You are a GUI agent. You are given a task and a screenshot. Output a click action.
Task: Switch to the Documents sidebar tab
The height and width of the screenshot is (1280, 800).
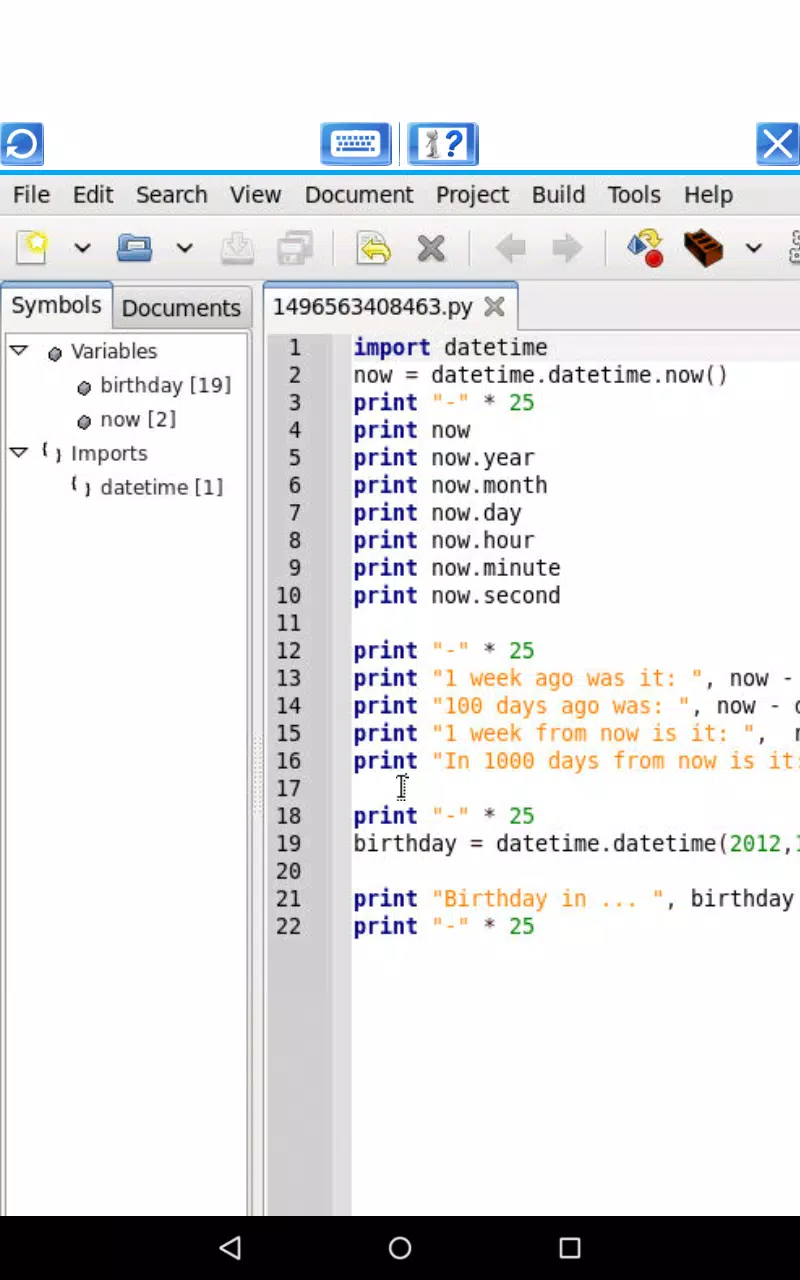[181, 308]
